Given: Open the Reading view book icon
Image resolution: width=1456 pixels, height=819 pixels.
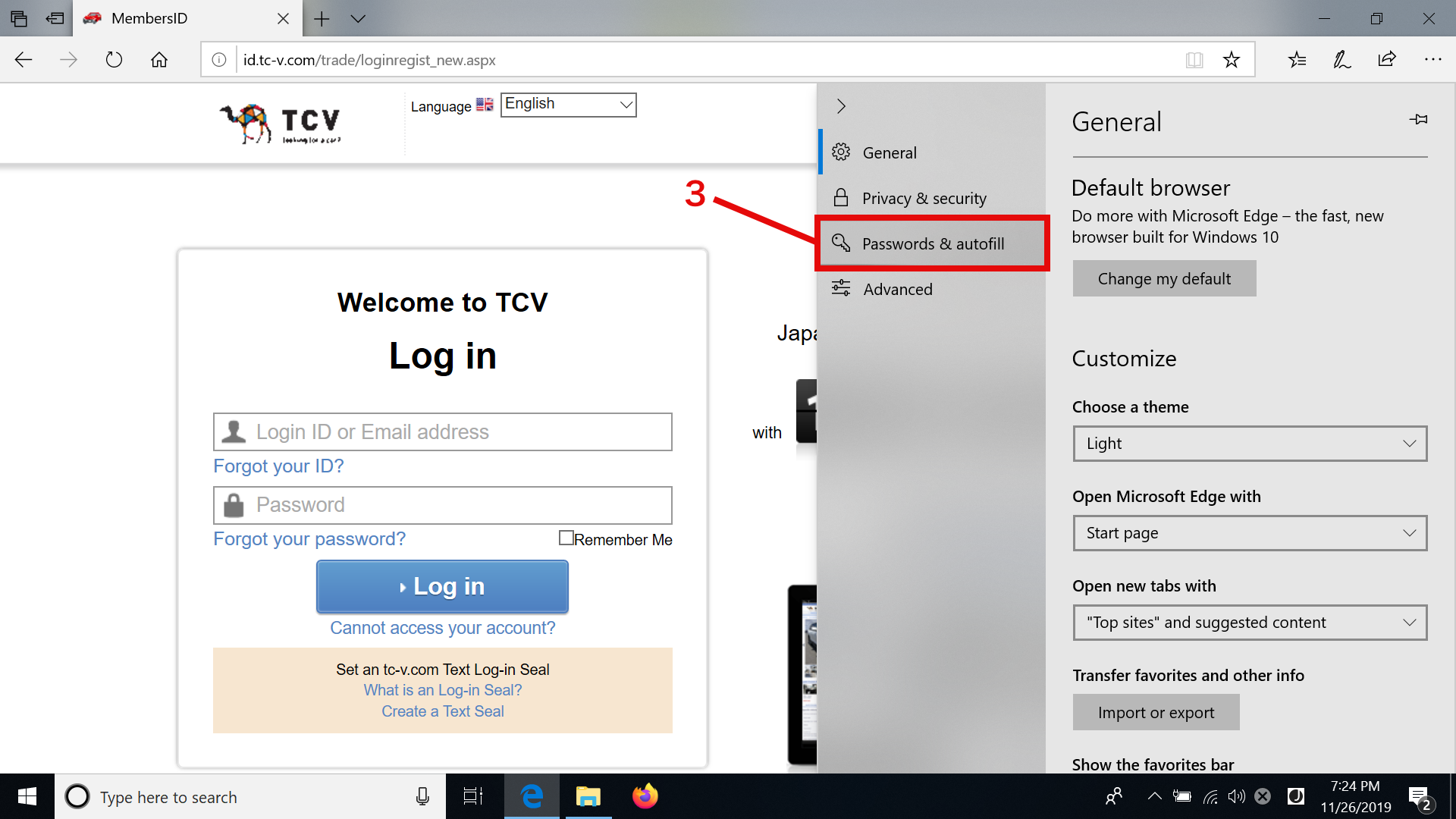Looking at the screenshot, I should [1194, 60].
